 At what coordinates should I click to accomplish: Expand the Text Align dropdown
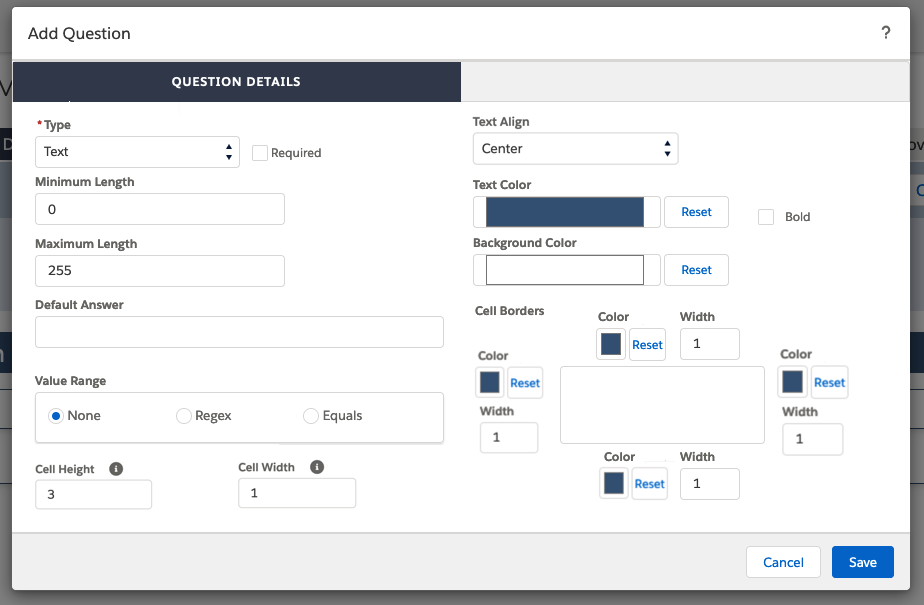[575, 149]
